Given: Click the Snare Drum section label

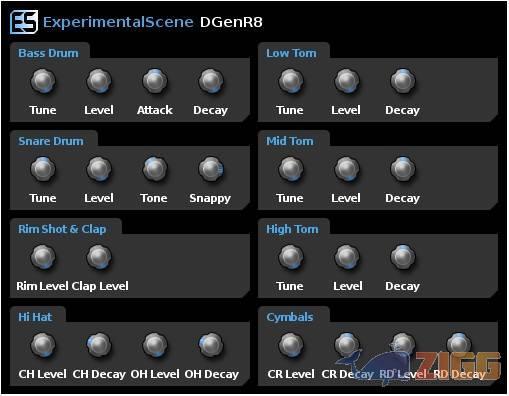Looking at the screenshot, I should click(x=51, y=141).
